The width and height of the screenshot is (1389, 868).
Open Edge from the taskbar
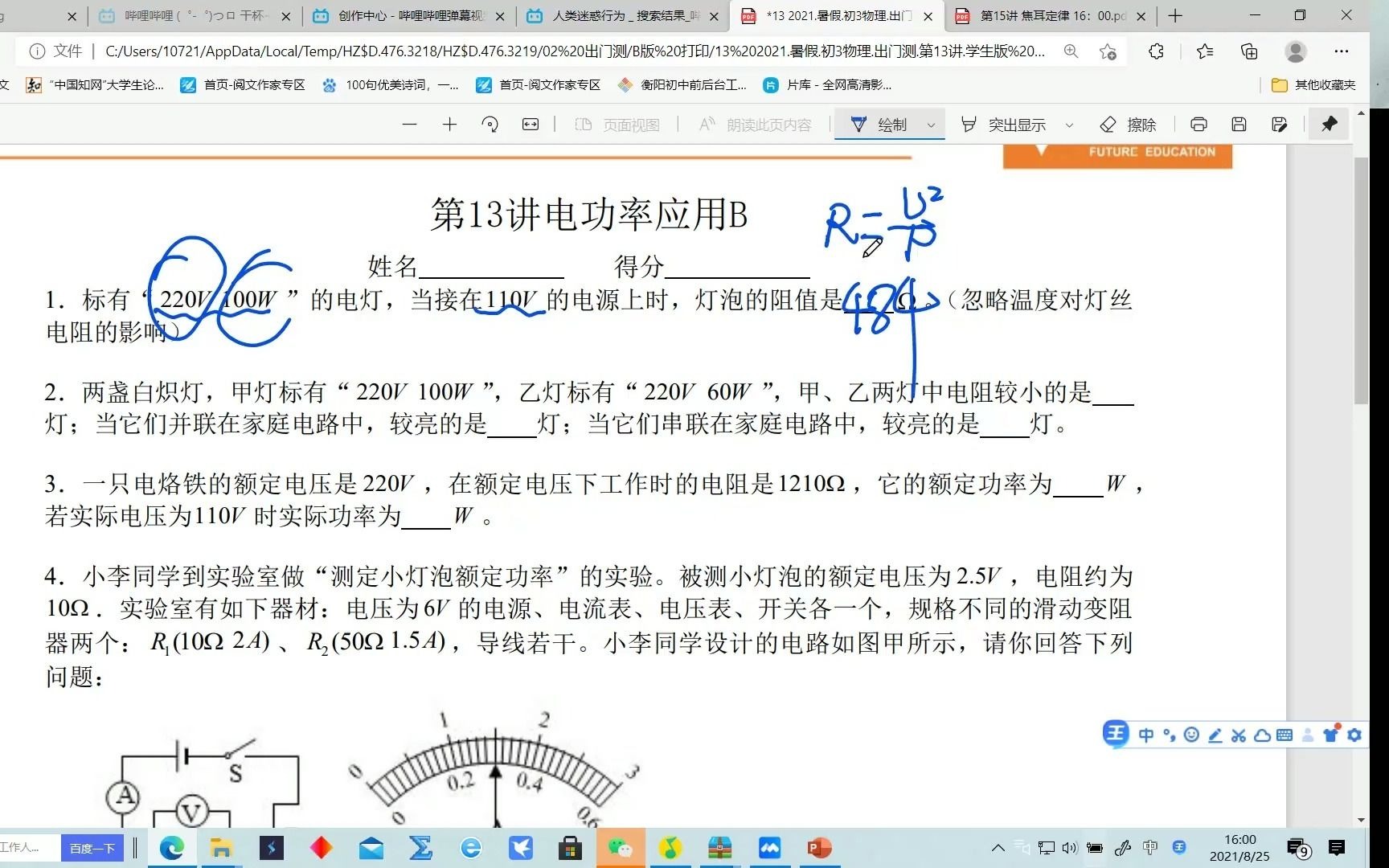pos(171,848)
